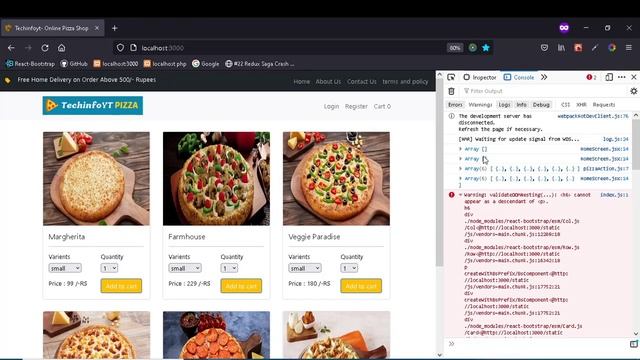The image size is (640, 360).
Task: Click the shield tracking protection icon
Action: (x=120, y=48)
